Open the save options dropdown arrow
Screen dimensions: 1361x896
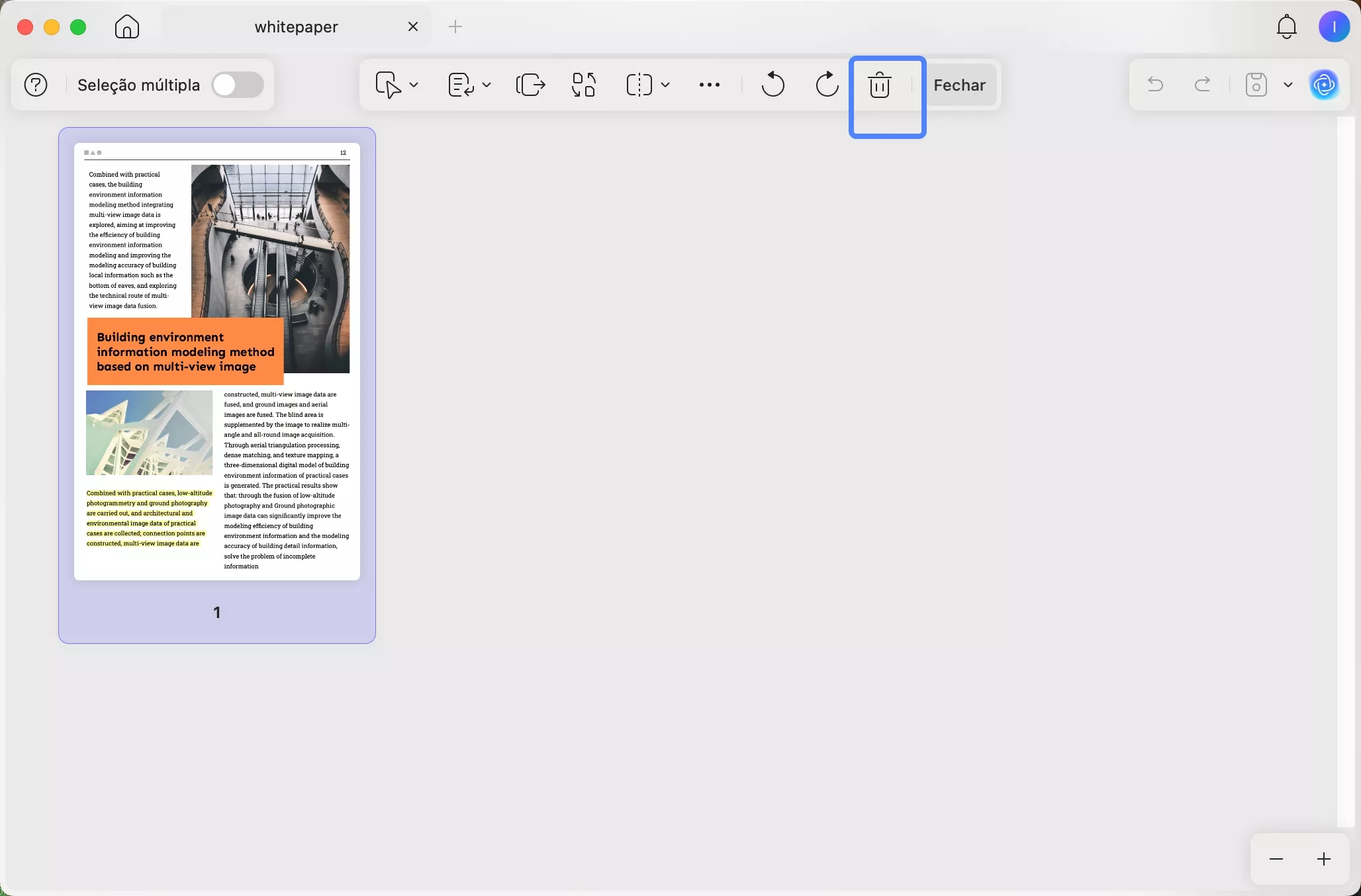pyautogui.click(x=1288, y=85)
